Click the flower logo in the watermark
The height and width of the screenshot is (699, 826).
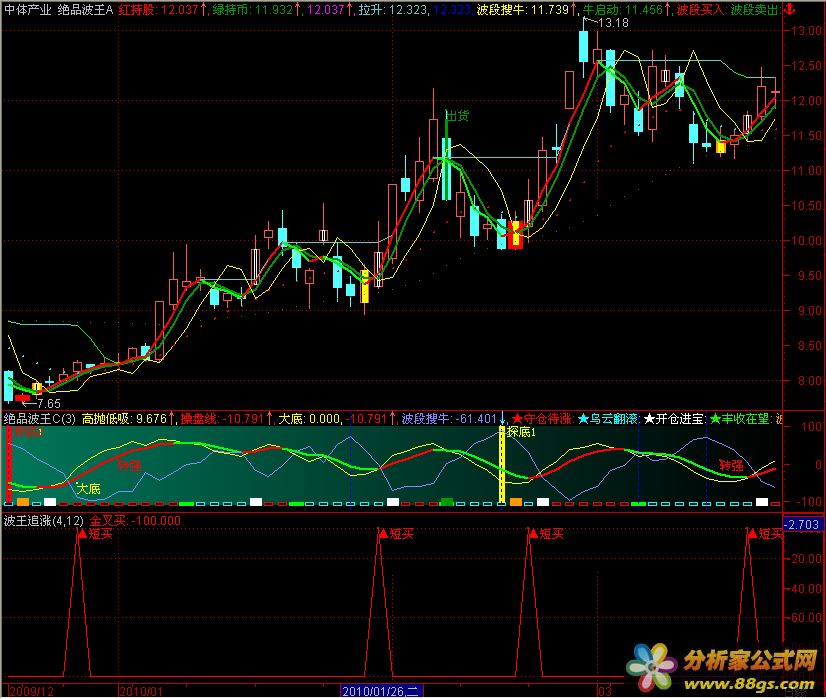coord(651,664)
